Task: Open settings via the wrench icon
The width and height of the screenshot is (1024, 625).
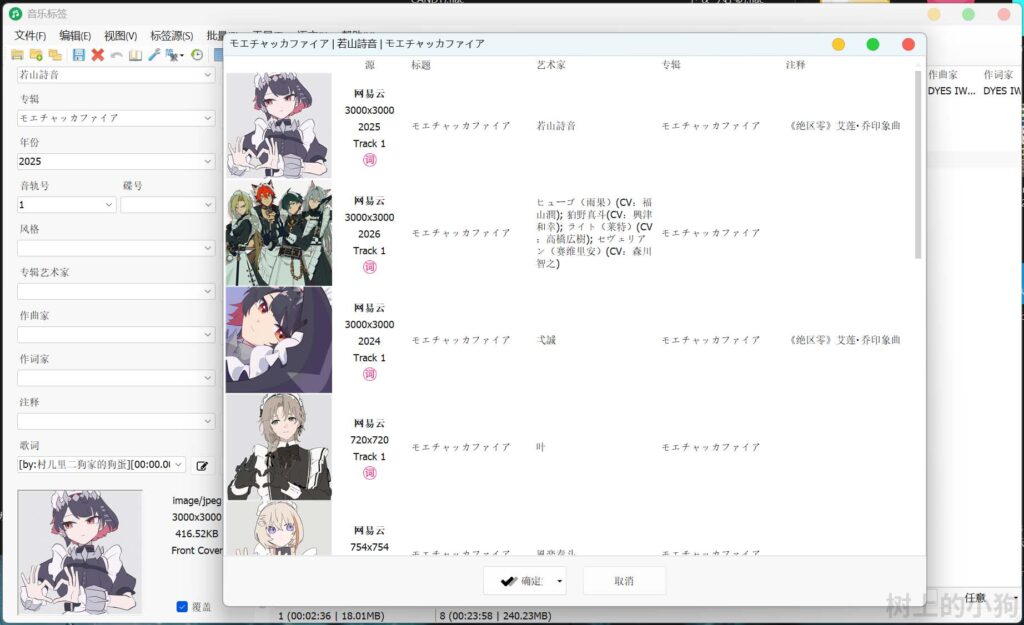Action: [x=153, y=56]
